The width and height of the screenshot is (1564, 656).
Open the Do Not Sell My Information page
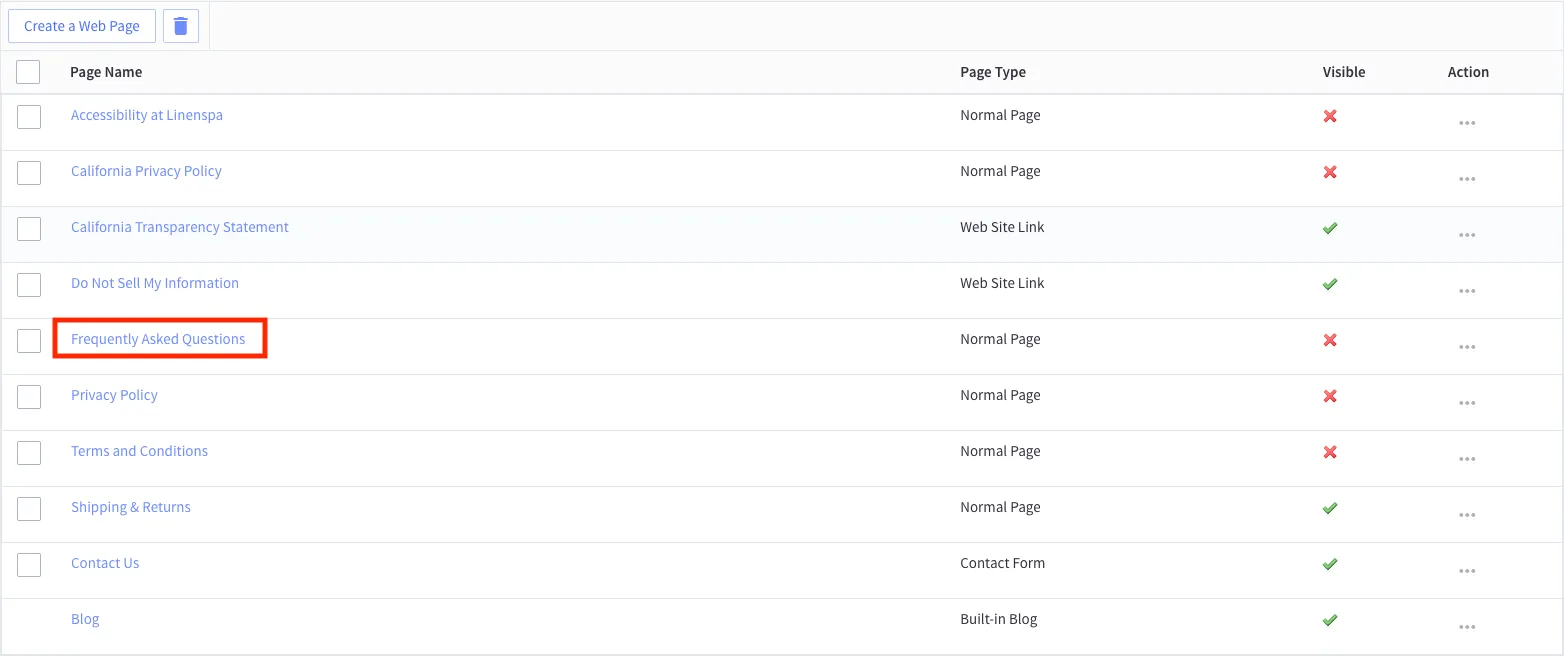(x=154, y=282)
